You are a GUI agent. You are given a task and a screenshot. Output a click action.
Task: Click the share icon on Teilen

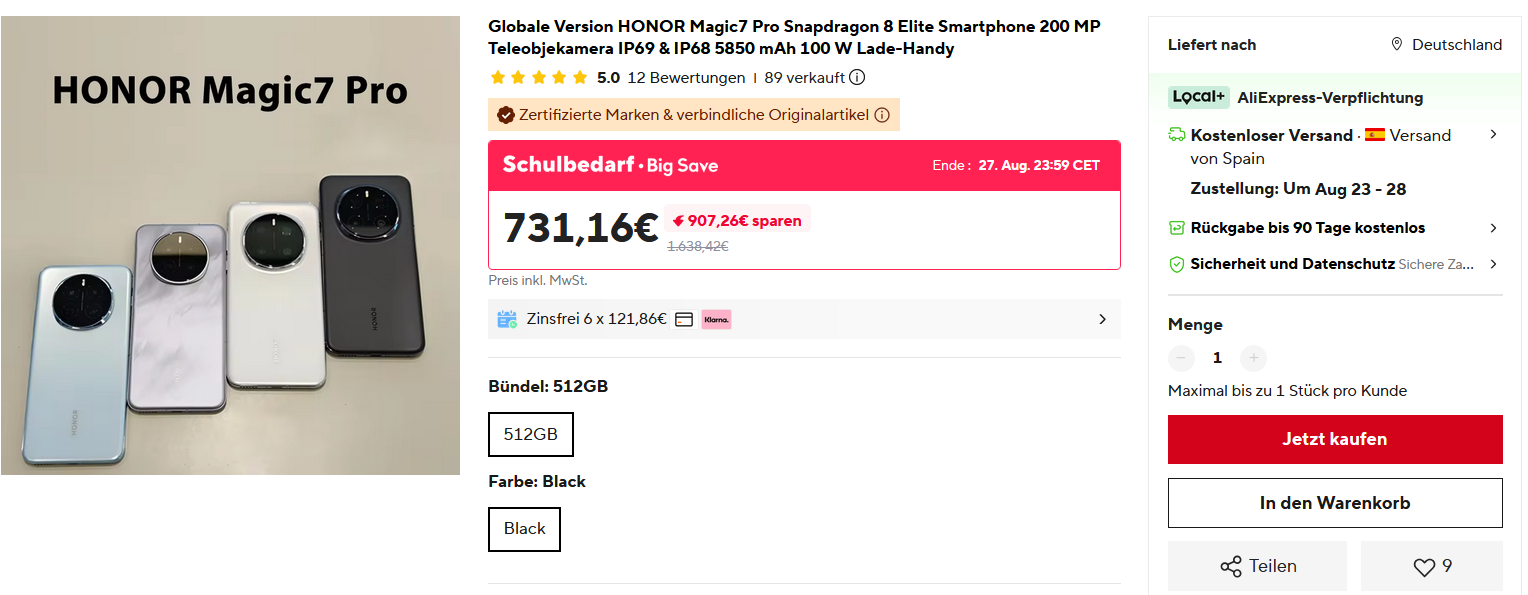coord(1231,567)
